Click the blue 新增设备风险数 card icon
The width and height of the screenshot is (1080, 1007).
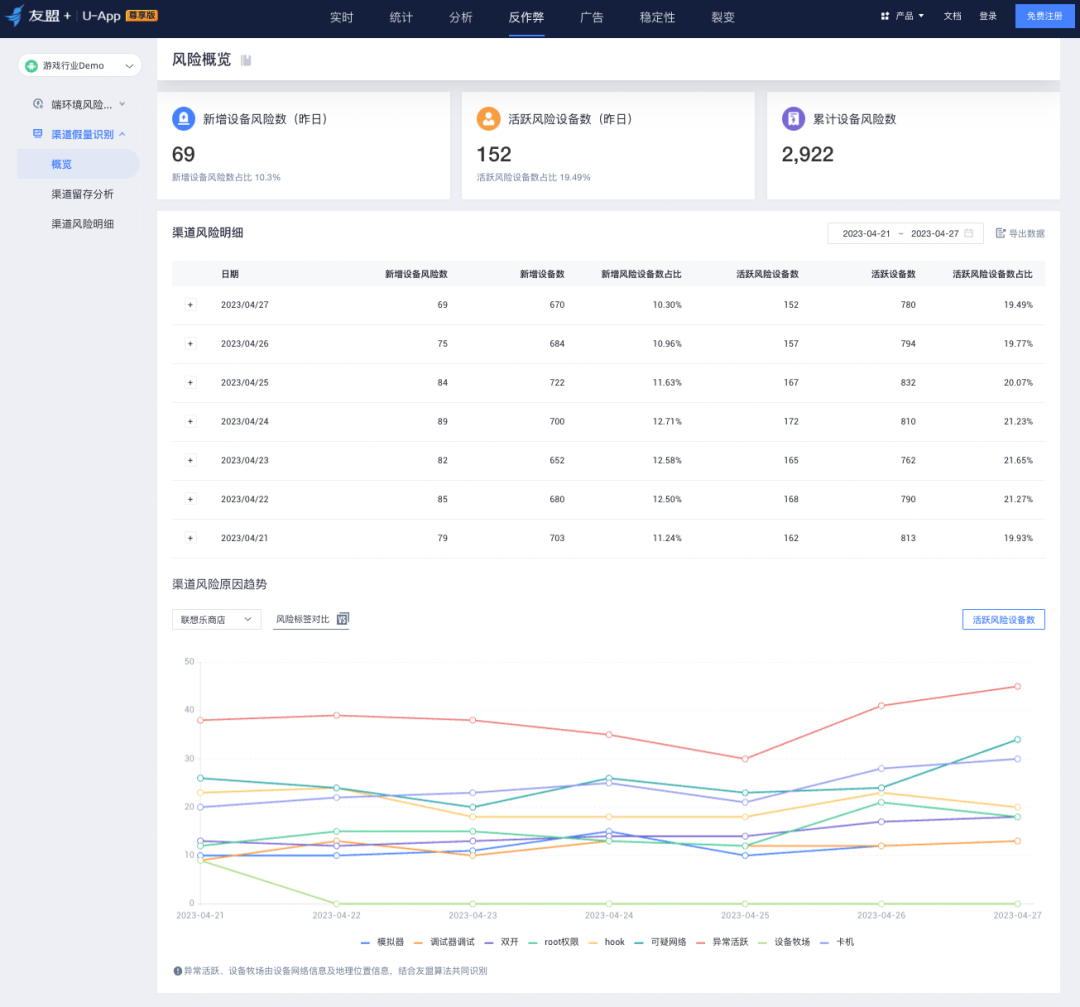pyautogui.click(x=183, y=118)
